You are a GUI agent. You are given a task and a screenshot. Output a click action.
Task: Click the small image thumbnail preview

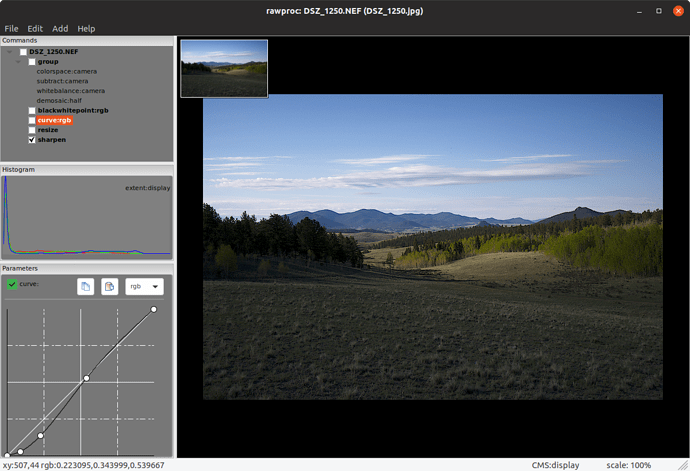(x=224, y=69)
